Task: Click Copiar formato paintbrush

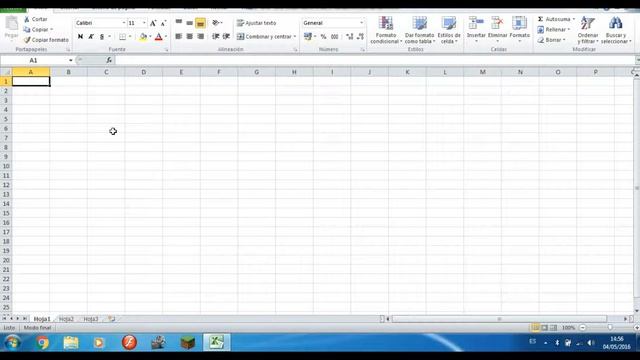Action: [x=46, y=40]
